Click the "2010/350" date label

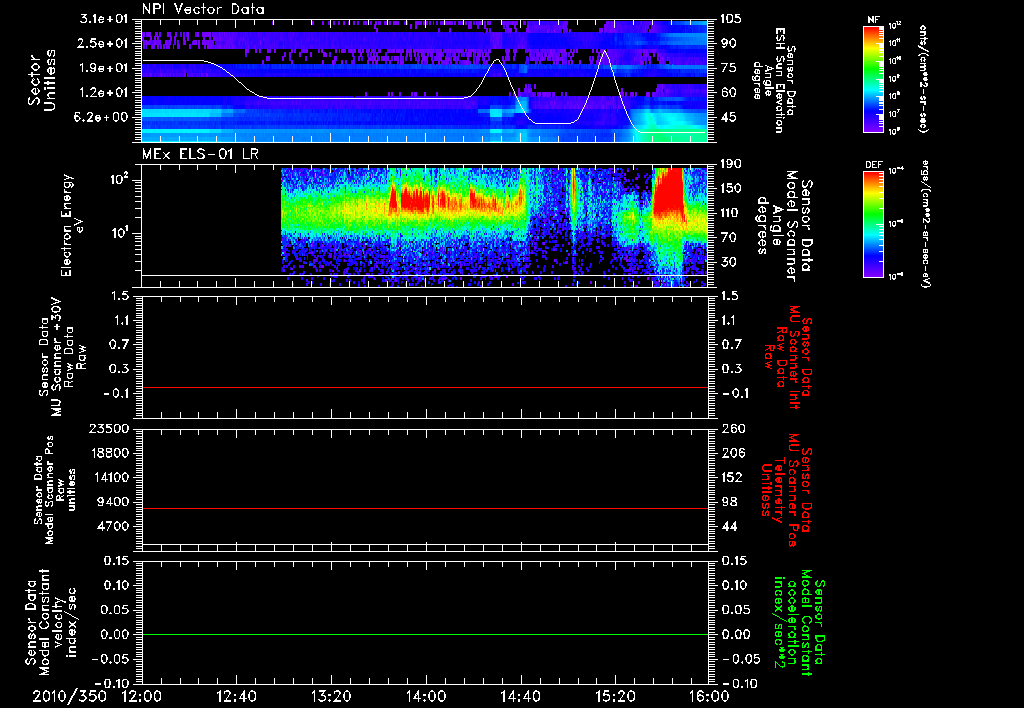(69, 696)
